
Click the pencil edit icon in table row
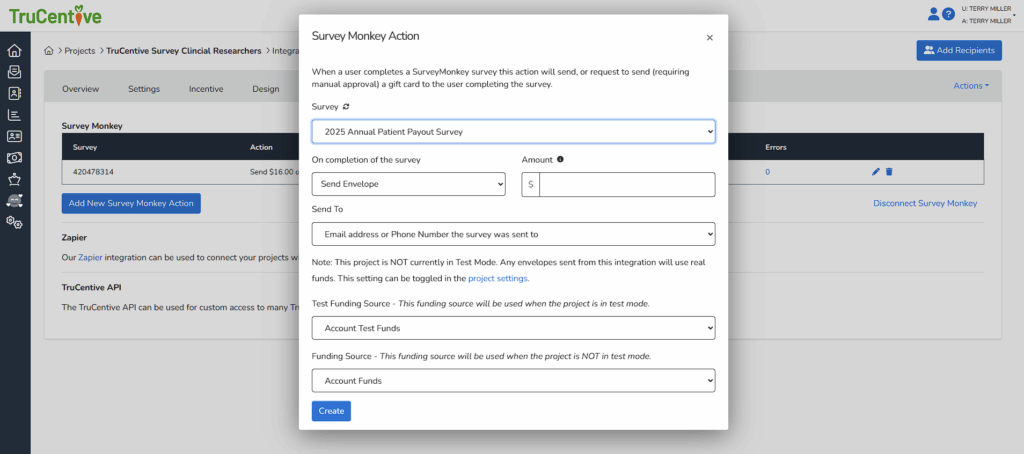(876, 172)
